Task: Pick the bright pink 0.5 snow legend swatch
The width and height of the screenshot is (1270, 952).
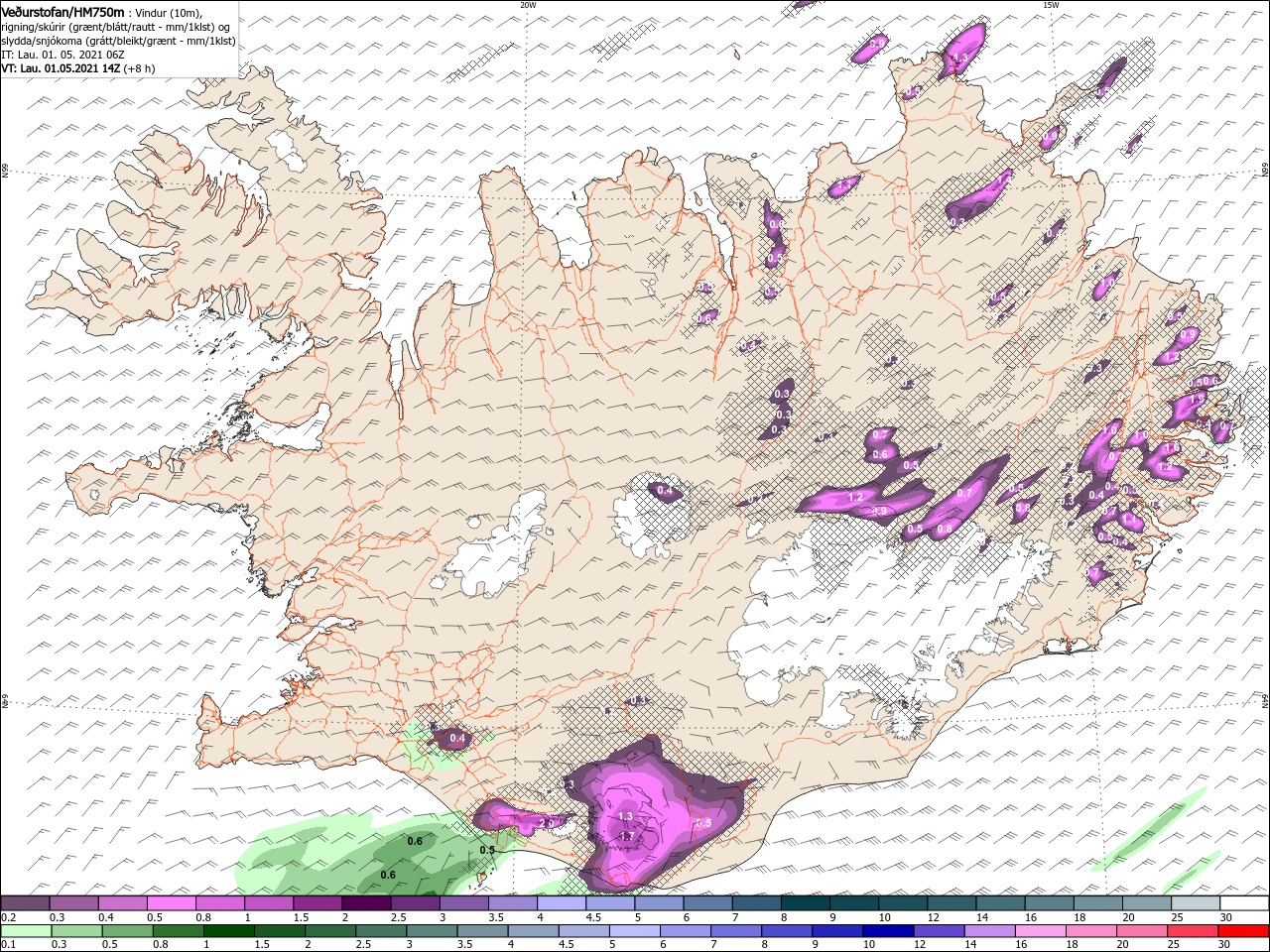Action: coord(171,903)
